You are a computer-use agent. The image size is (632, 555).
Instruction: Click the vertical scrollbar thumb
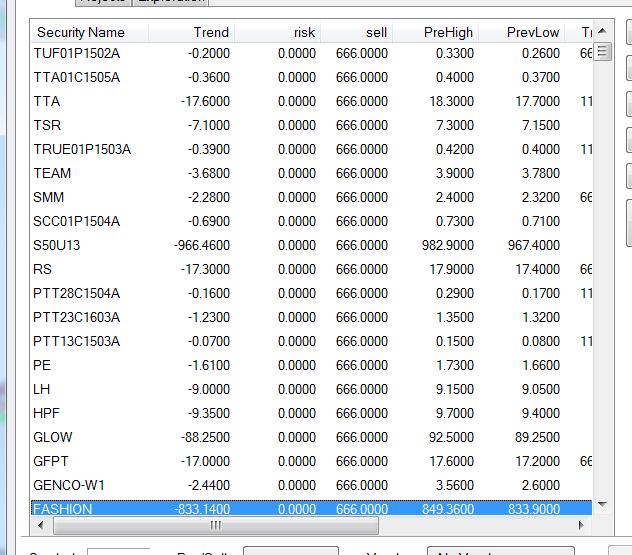point(603,52)
